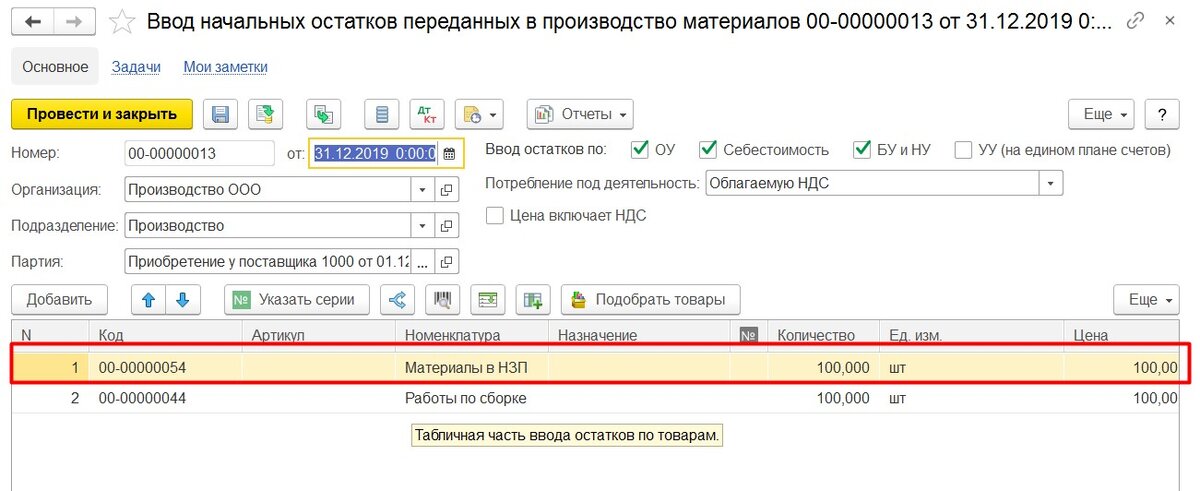Open help with question mark button
Viewport: 1200px width, 491px height.
coord(1162,114)
